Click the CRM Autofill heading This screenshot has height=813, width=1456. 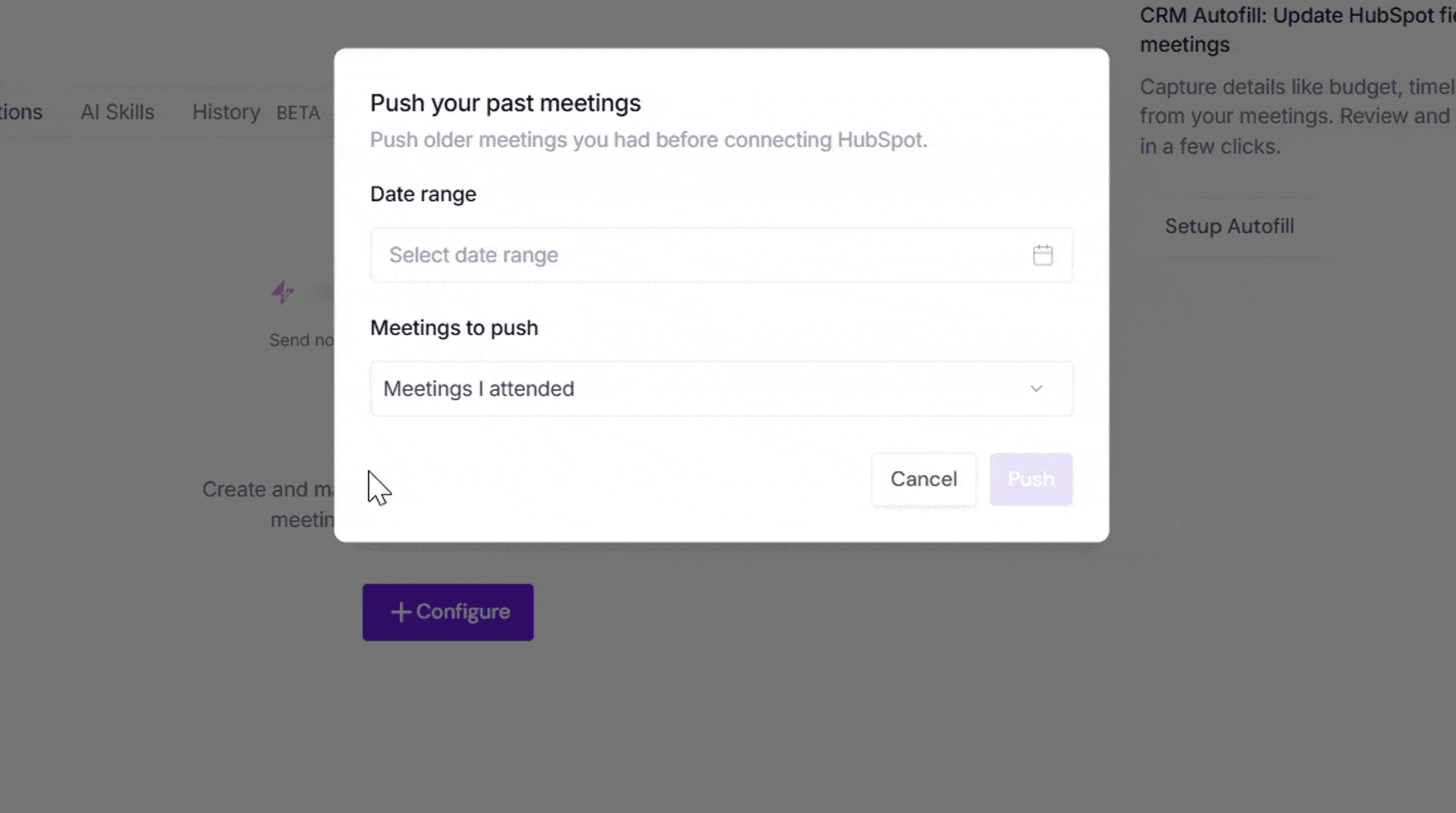(x=1298, y=30)
